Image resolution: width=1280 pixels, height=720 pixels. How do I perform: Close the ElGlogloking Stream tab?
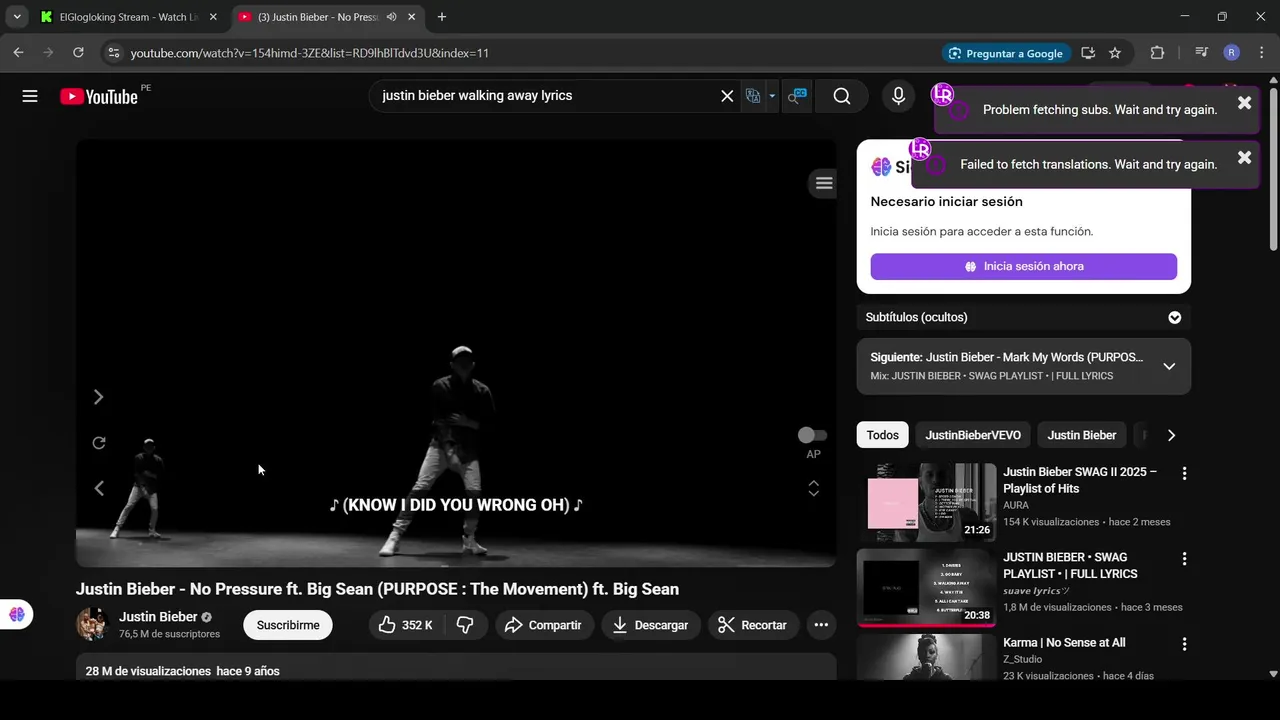213,17
